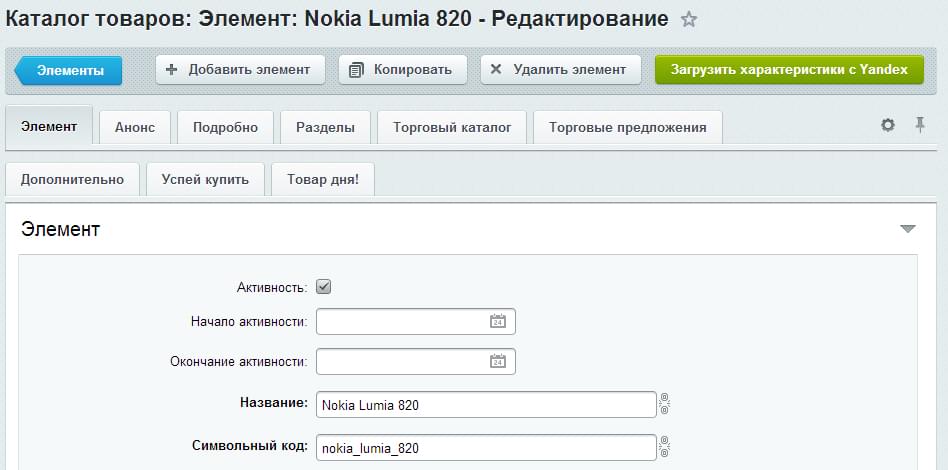Click Загрузить характеристики с Yandex button

click(789, 70)
